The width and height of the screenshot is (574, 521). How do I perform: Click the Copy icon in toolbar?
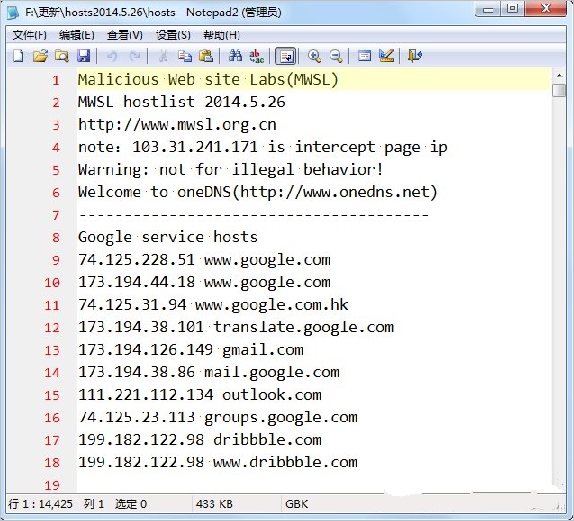pos(185,56)
